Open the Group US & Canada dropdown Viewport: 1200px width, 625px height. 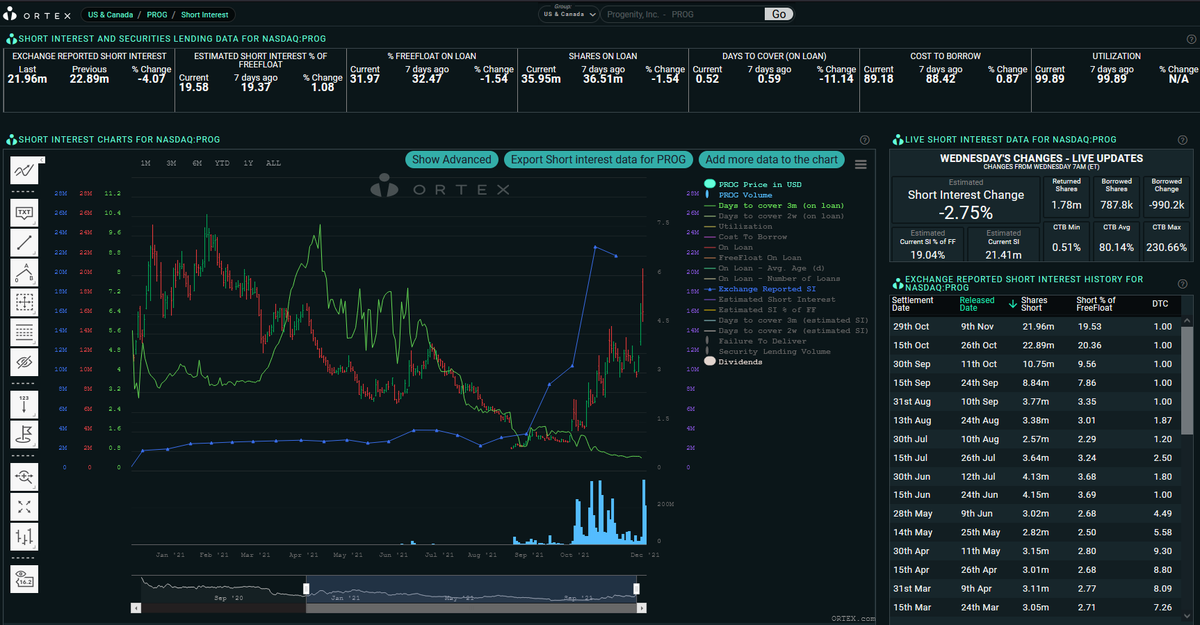tap(568, 14)
